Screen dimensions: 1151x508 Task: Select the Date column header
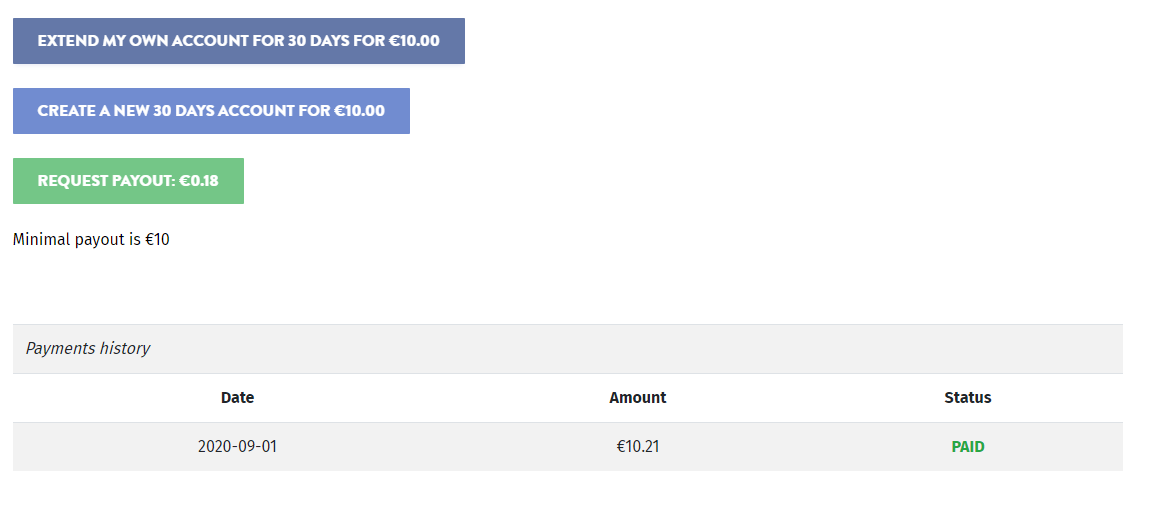[x=237, y=398]
